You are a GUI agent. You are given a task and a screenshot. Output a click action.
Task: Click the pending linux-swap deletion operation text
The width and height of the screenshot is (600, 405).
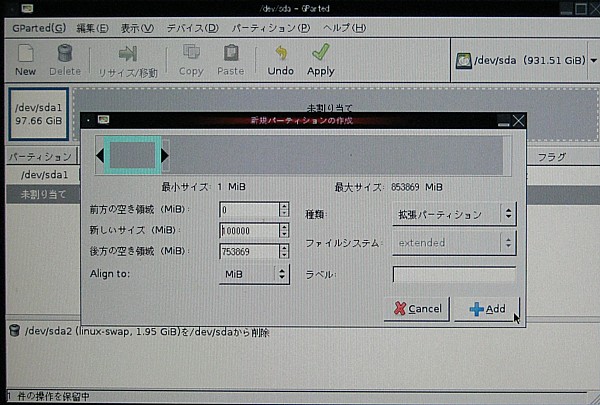coord(147,332)
